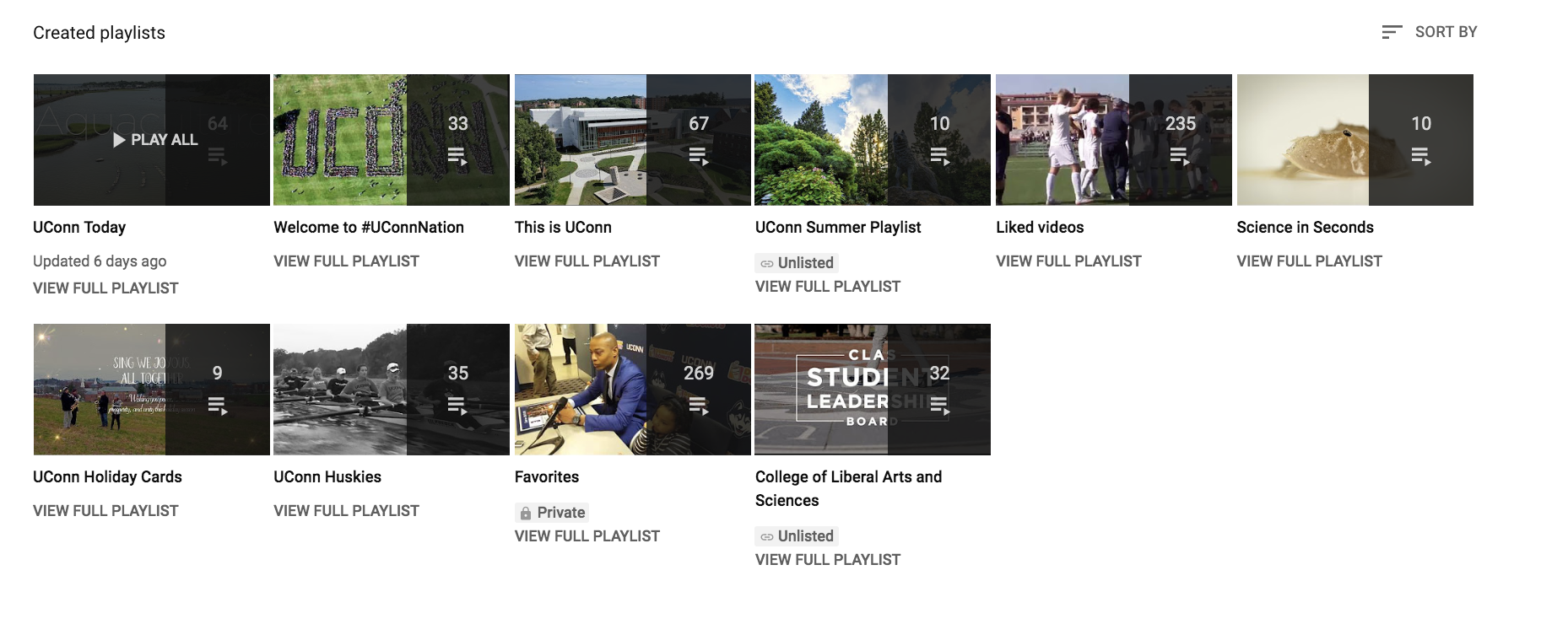Click playlist icon on UConn Huskies thumbnail
1568x624 pixels.
point(457,406)
